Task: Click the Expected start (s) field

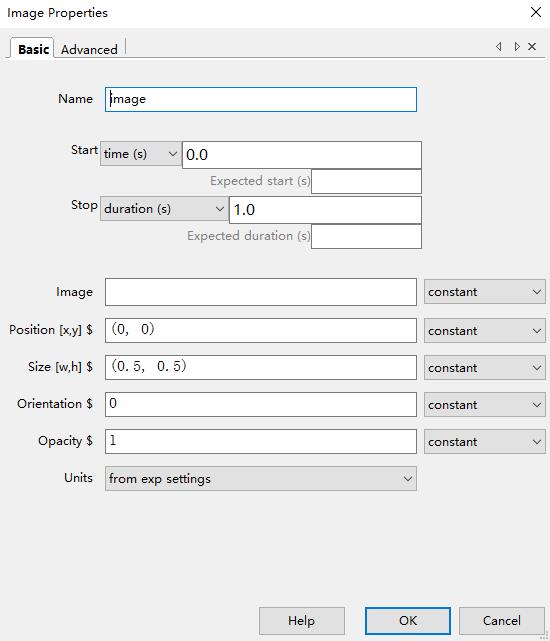Action: click(366, 181)
